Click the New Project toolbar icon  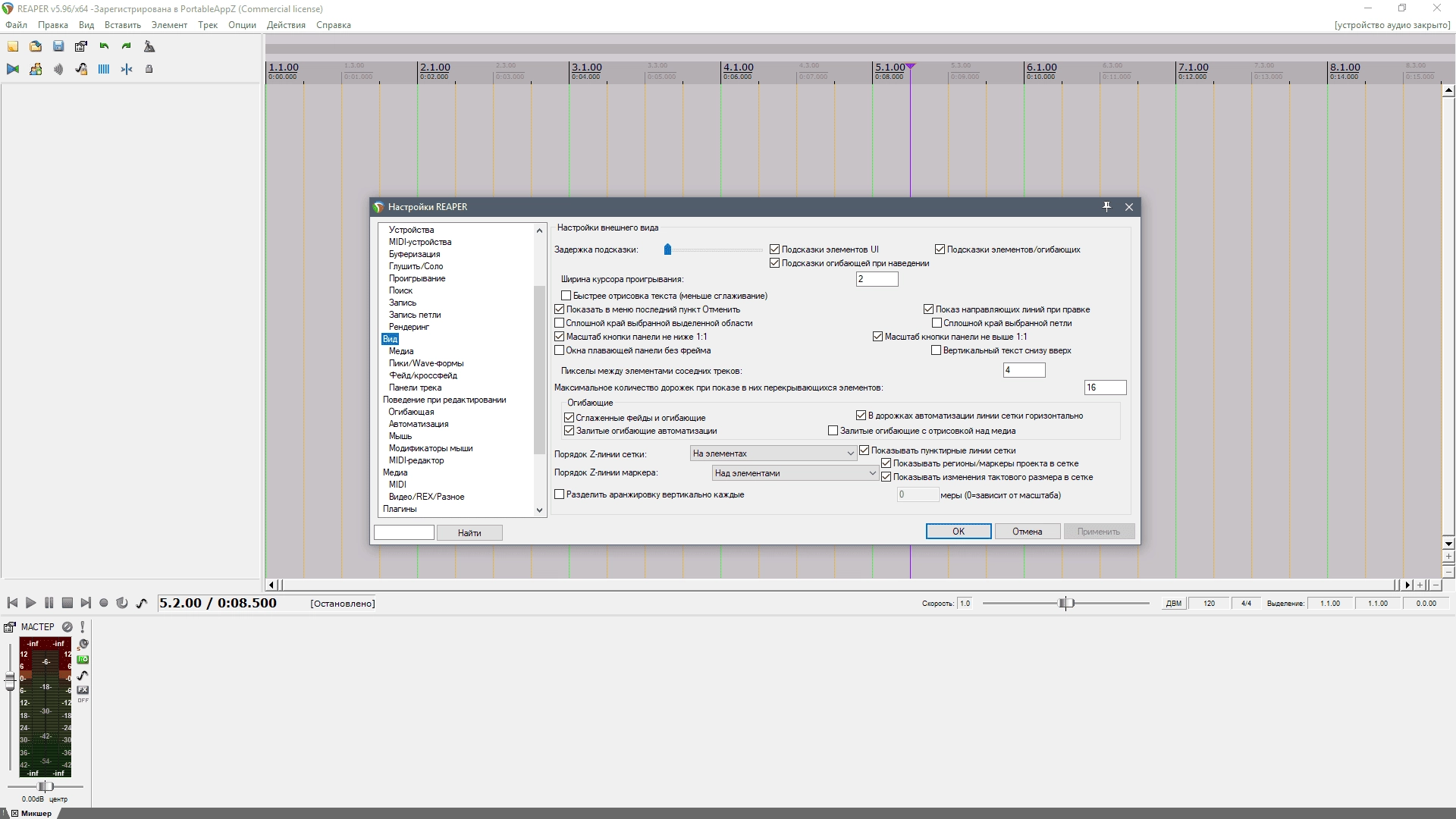pyautogui.click(x=13, y=46)
